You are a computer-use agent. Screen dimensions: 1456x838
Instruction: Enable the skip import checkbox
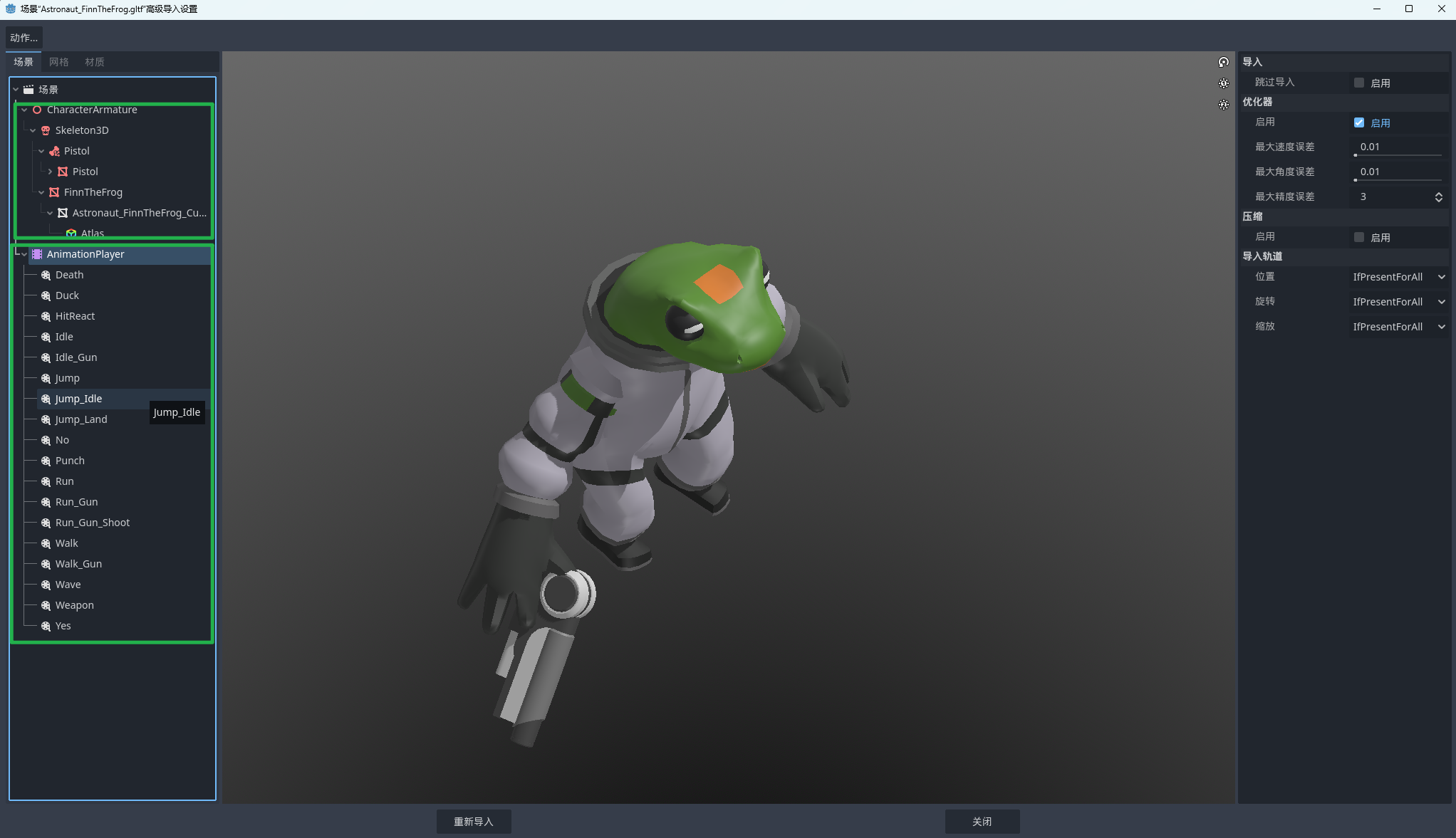pos(1358,83)
